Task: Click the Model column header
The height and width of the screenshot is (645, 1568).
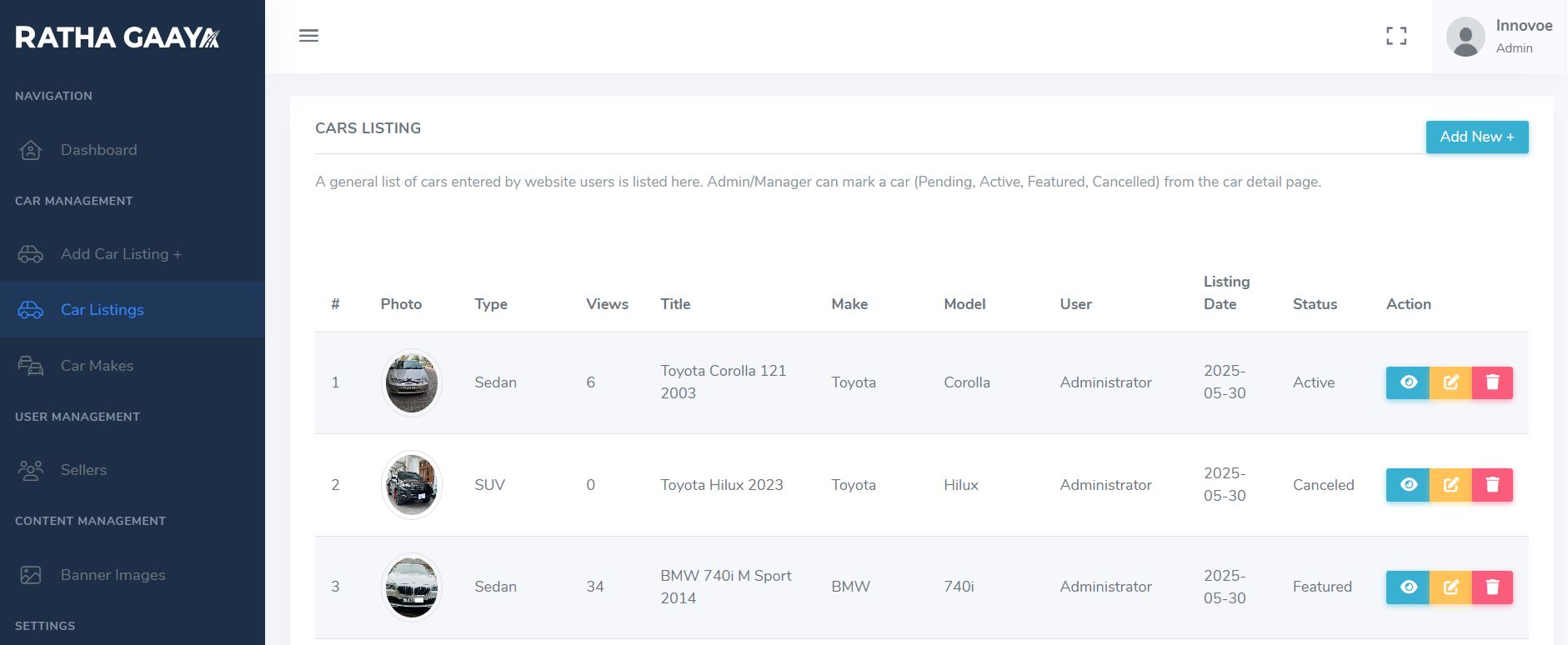Action: pyautogui.click(x=964, y=304)
